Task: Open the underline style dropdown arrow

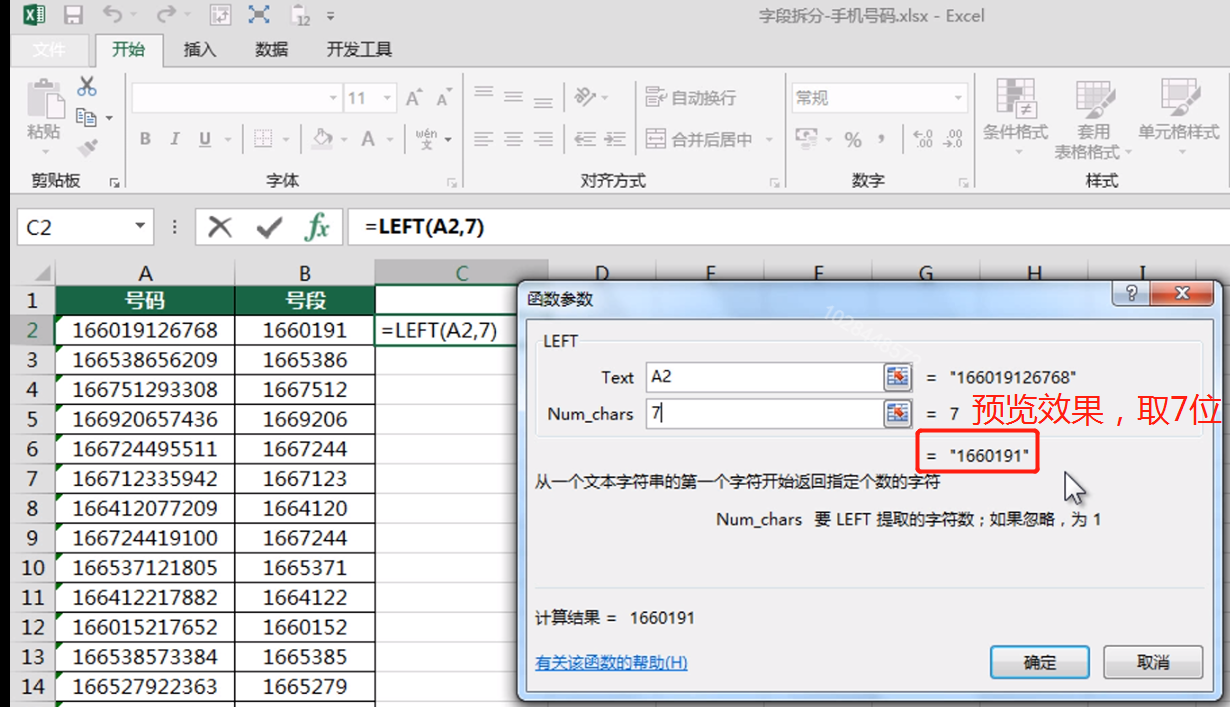Action: pyautogui.click(x=228, y=139)
